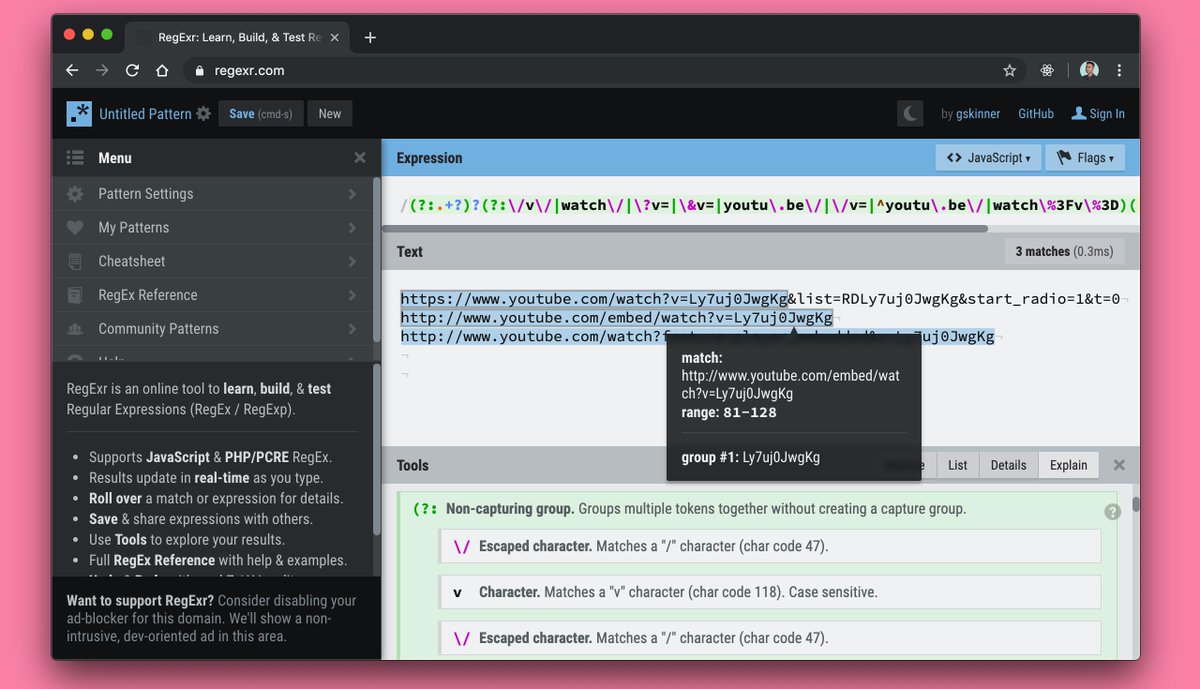Save the pattern
The width and height of the screenshot is (1200, 689).
(260, 114)
